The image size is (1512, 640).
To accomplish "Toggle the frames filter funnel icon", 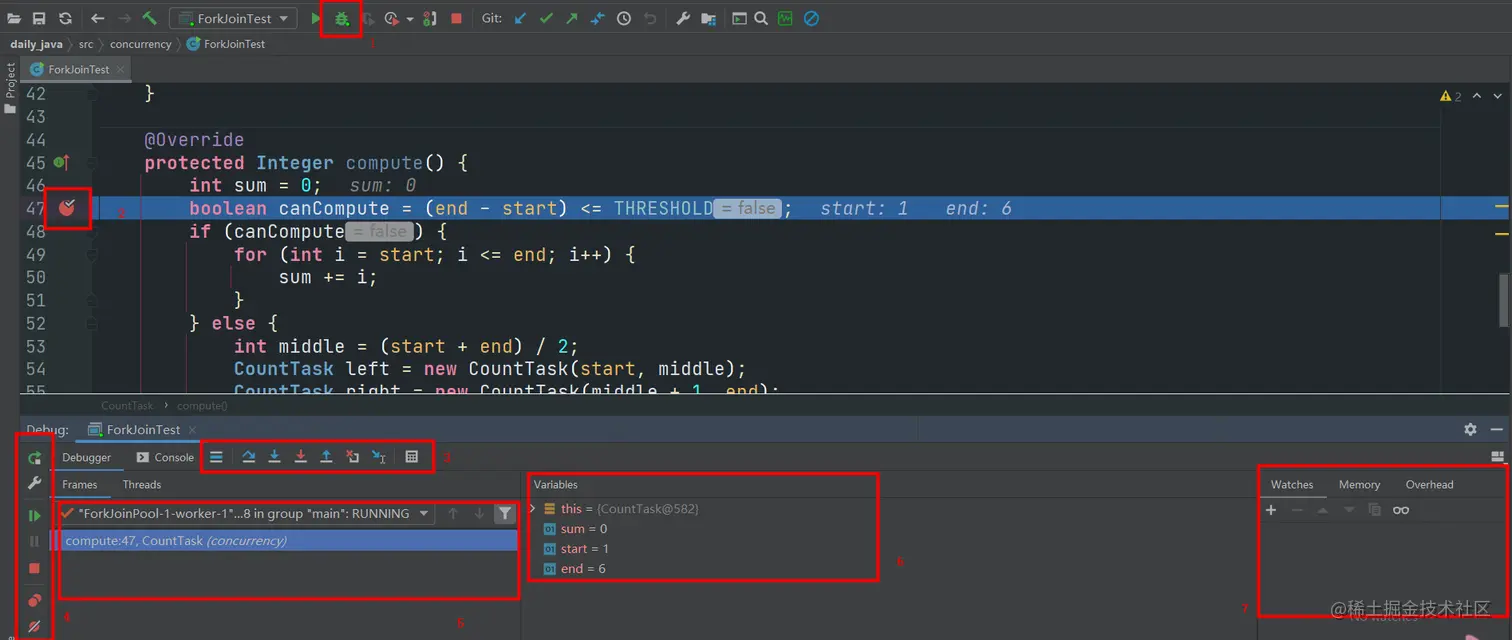I will click(505, 514).
